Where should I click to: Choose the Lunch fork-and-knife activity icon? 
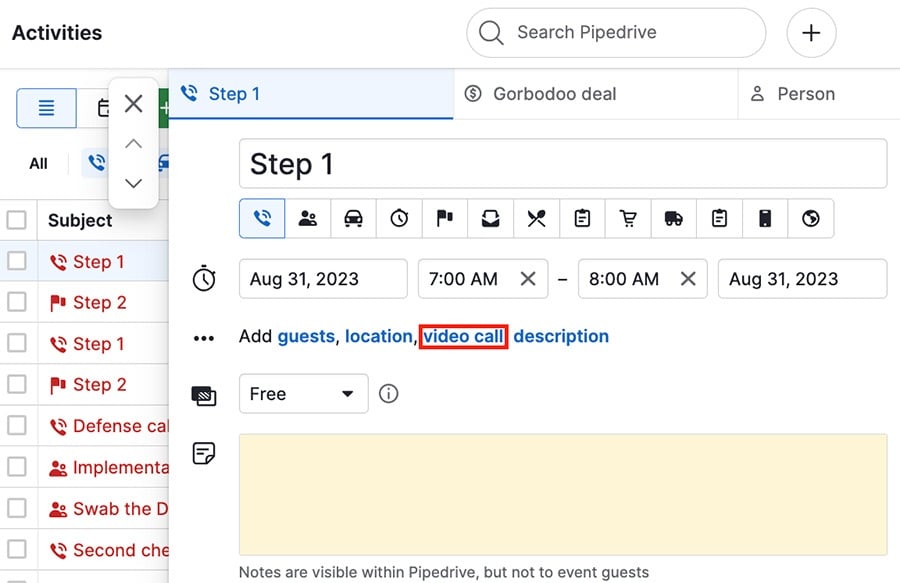click(536, 218)
